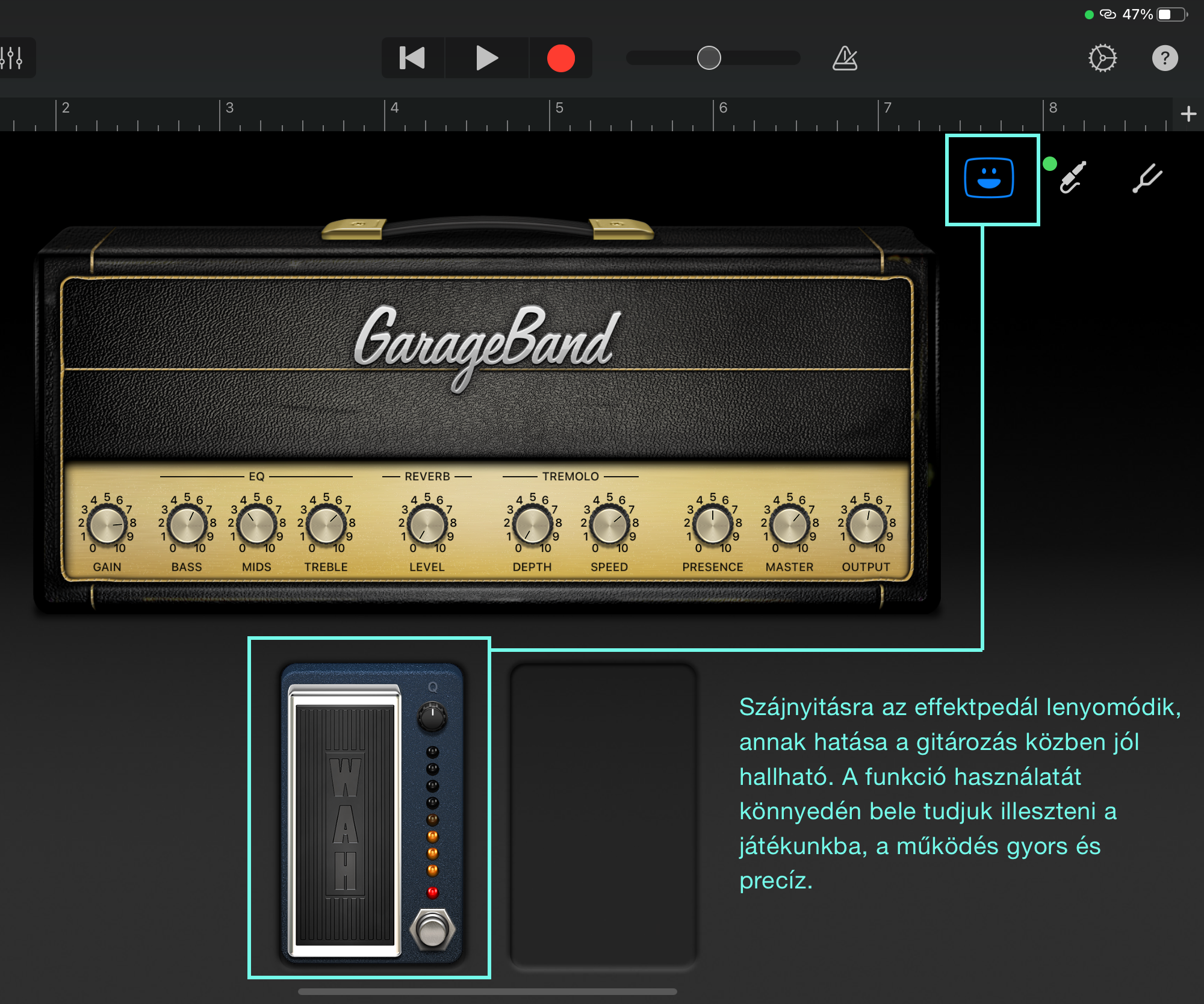The height and width of the screenshot is (1004, 1204).
Task: Open the track controls mixer icon
Action: (12, 58)
